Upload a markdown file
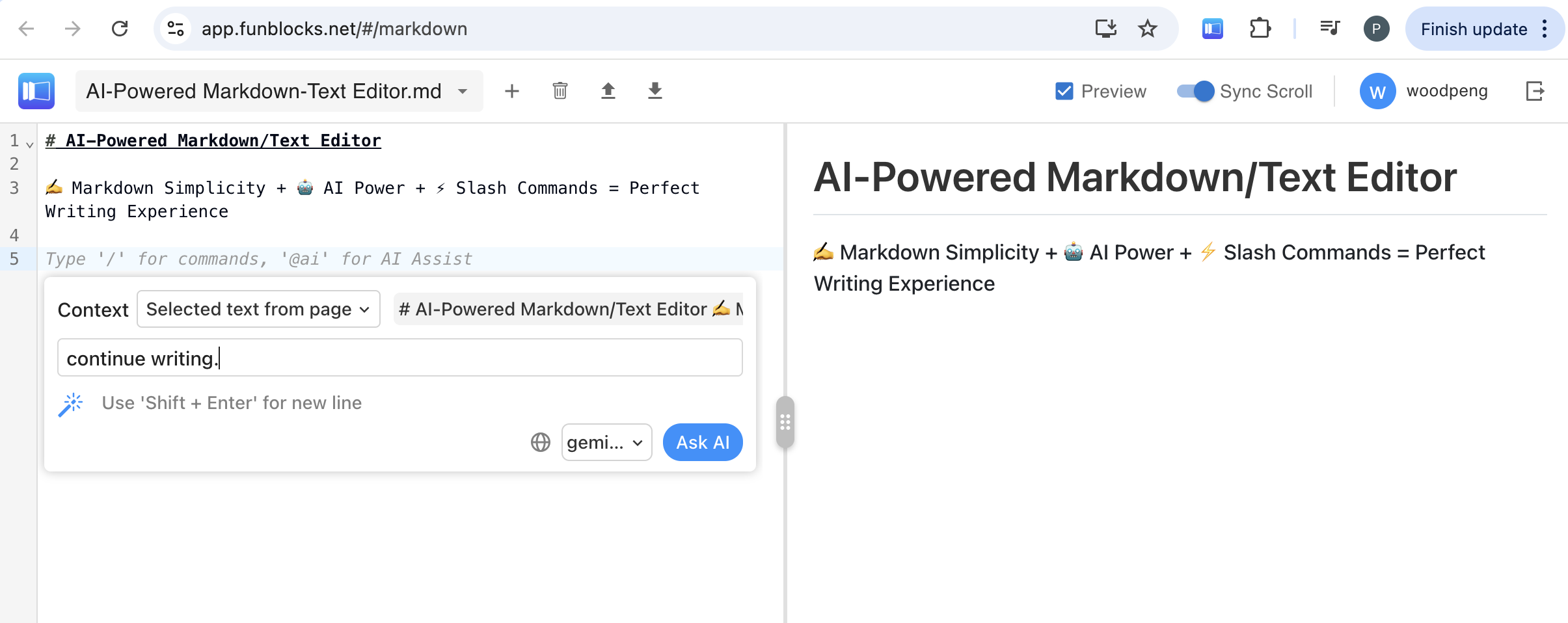Viewport: 1568px width, 623px height. (608, 91)
